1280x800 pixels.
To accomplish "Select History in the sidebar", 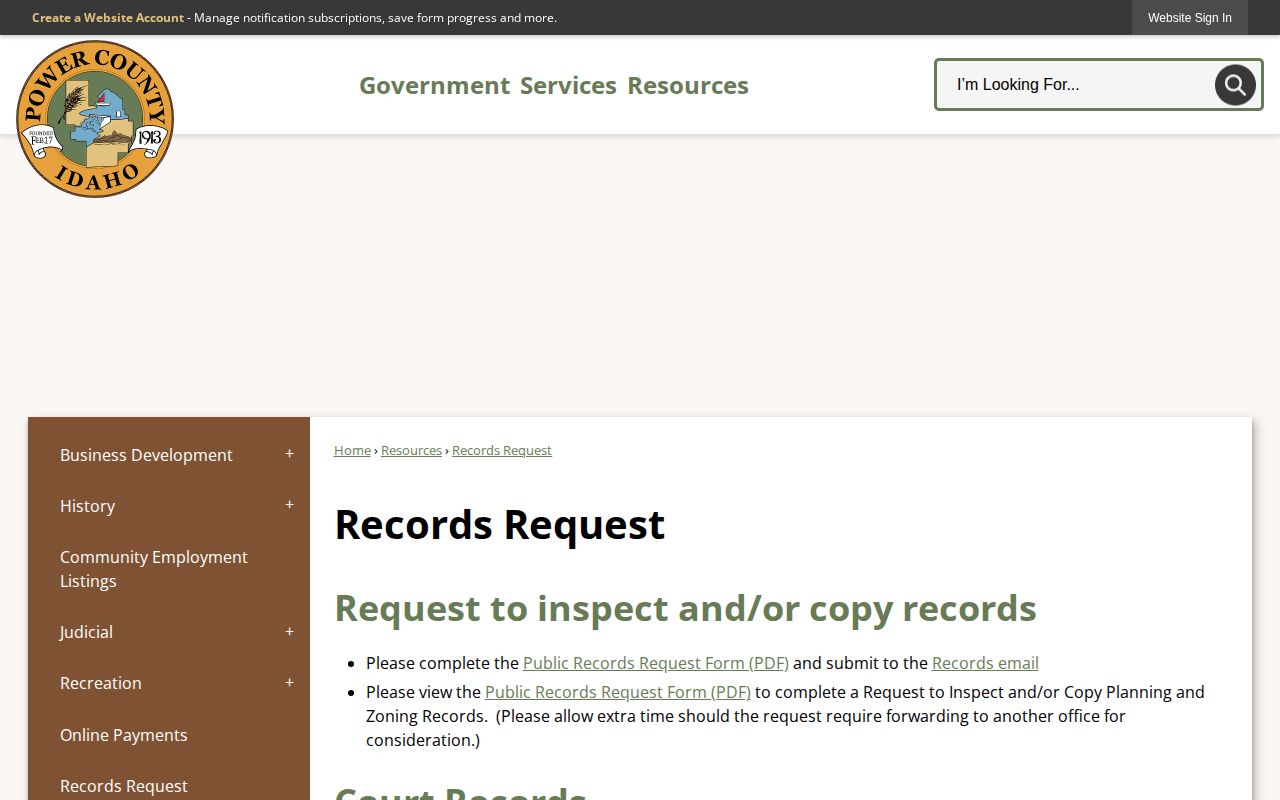I will tap(87, 506).
